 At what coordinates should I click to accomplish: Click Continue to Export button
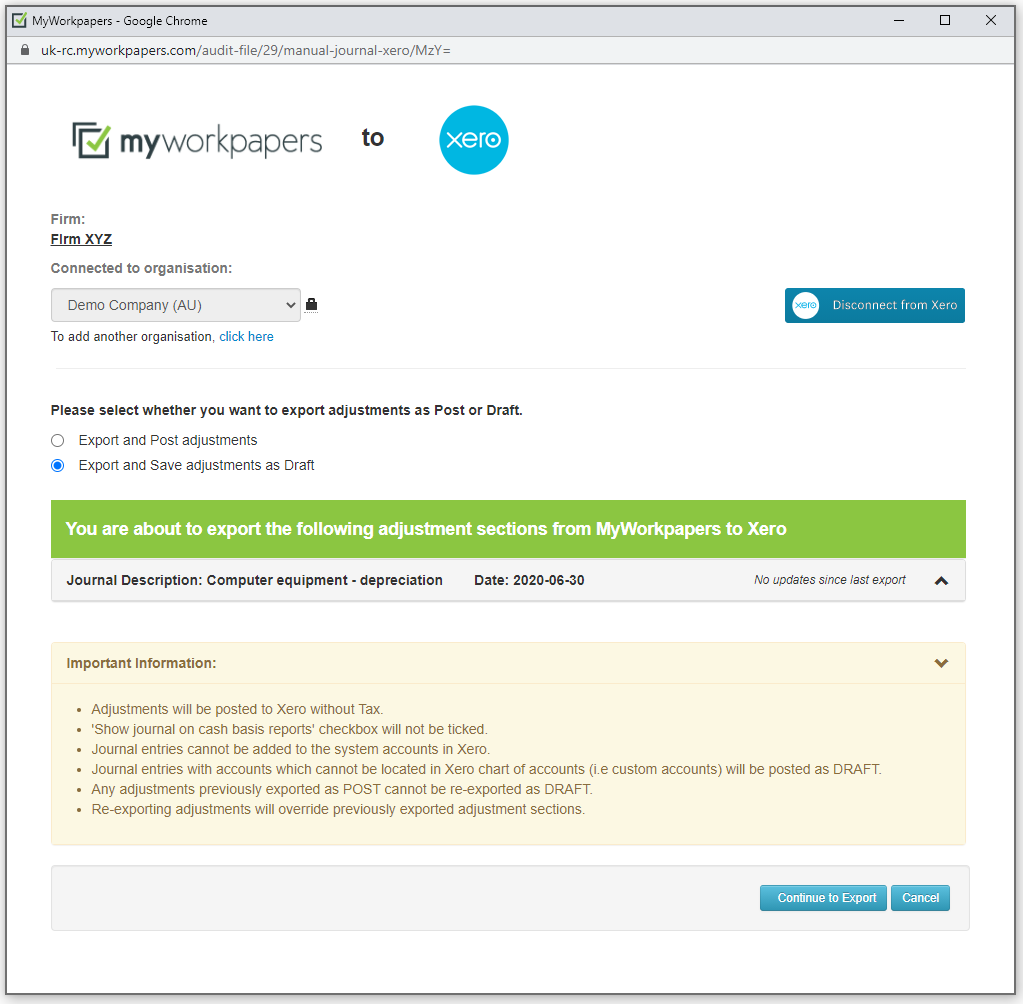(823, 898)
